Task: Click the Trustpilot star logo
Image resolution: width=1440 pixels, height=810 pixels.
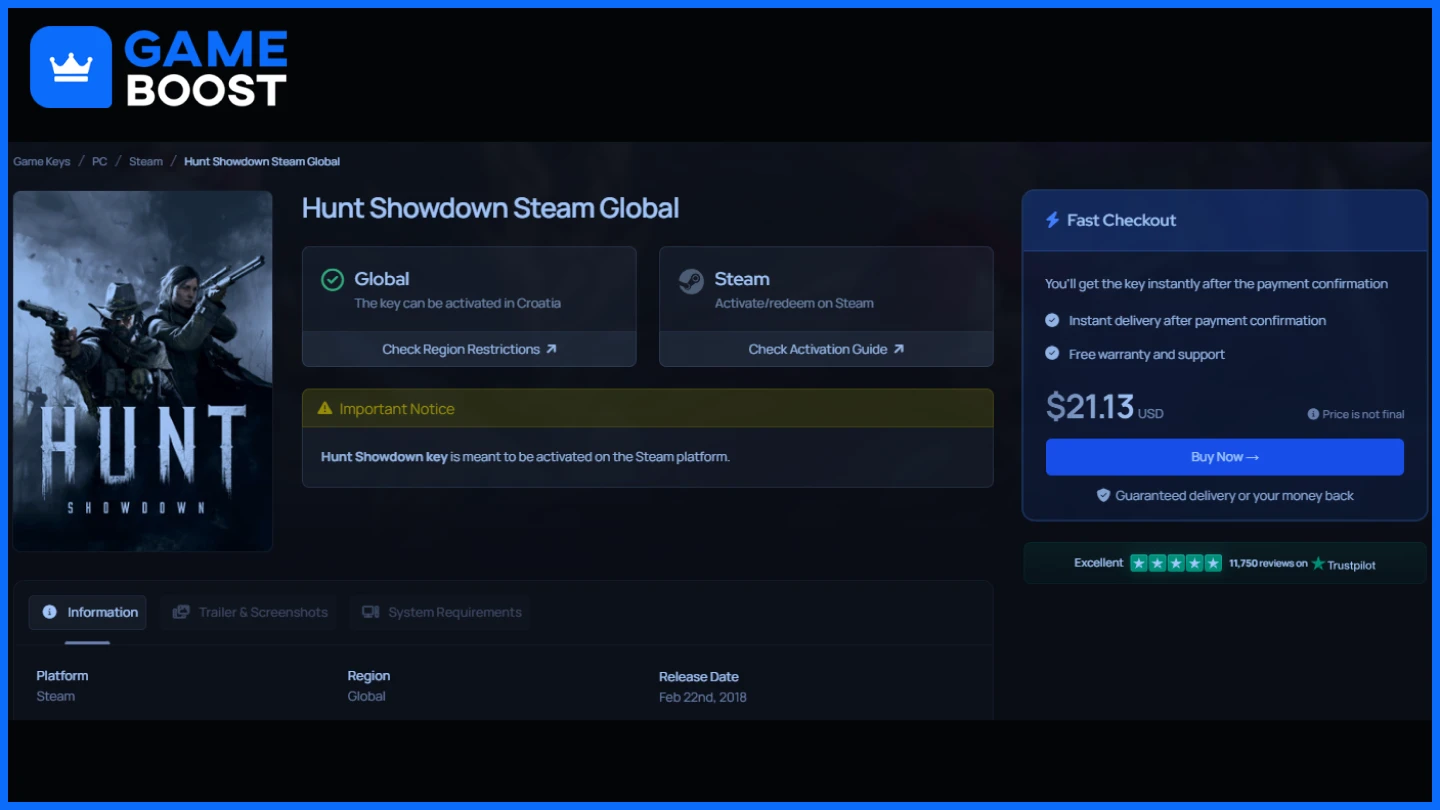Action: click(1318, 564)
